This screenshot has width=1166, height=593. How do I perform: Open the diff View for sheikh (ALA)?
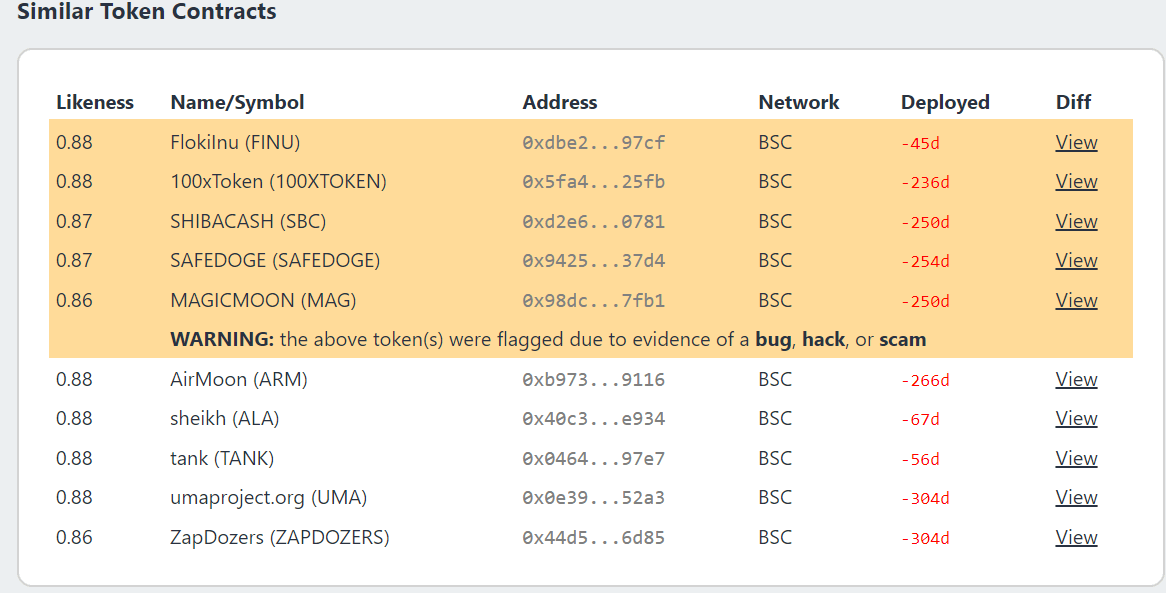(x=1076, y=418)
